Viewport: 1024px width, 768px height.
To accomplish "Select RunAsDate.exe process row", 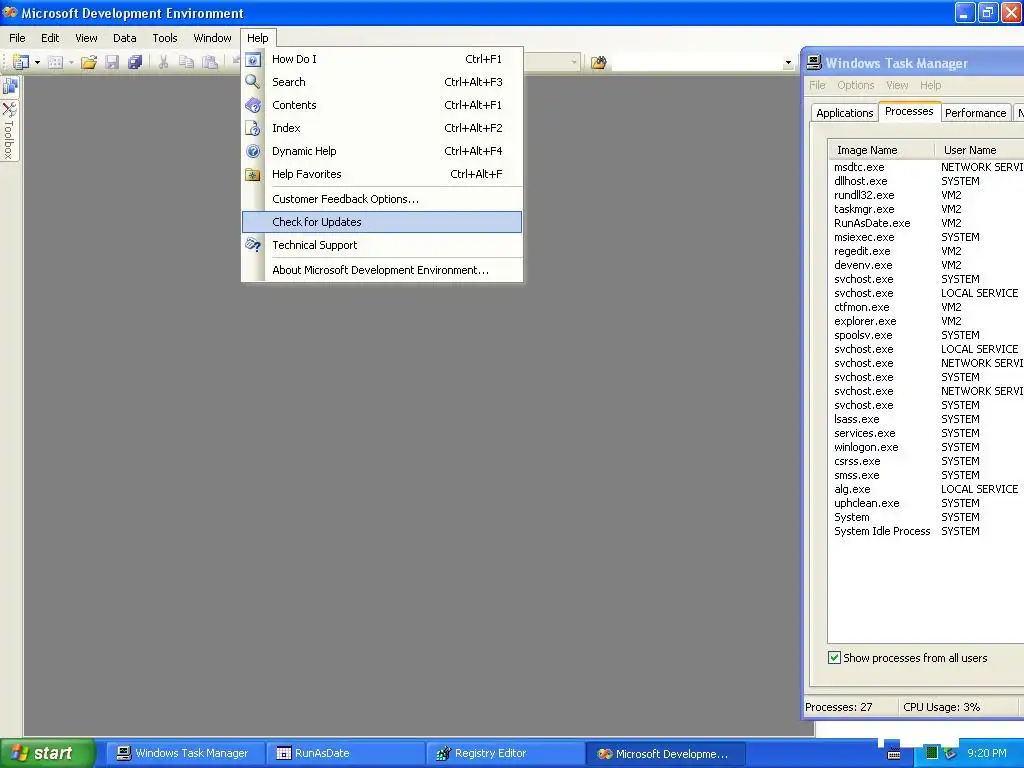I will coord(926,223).
